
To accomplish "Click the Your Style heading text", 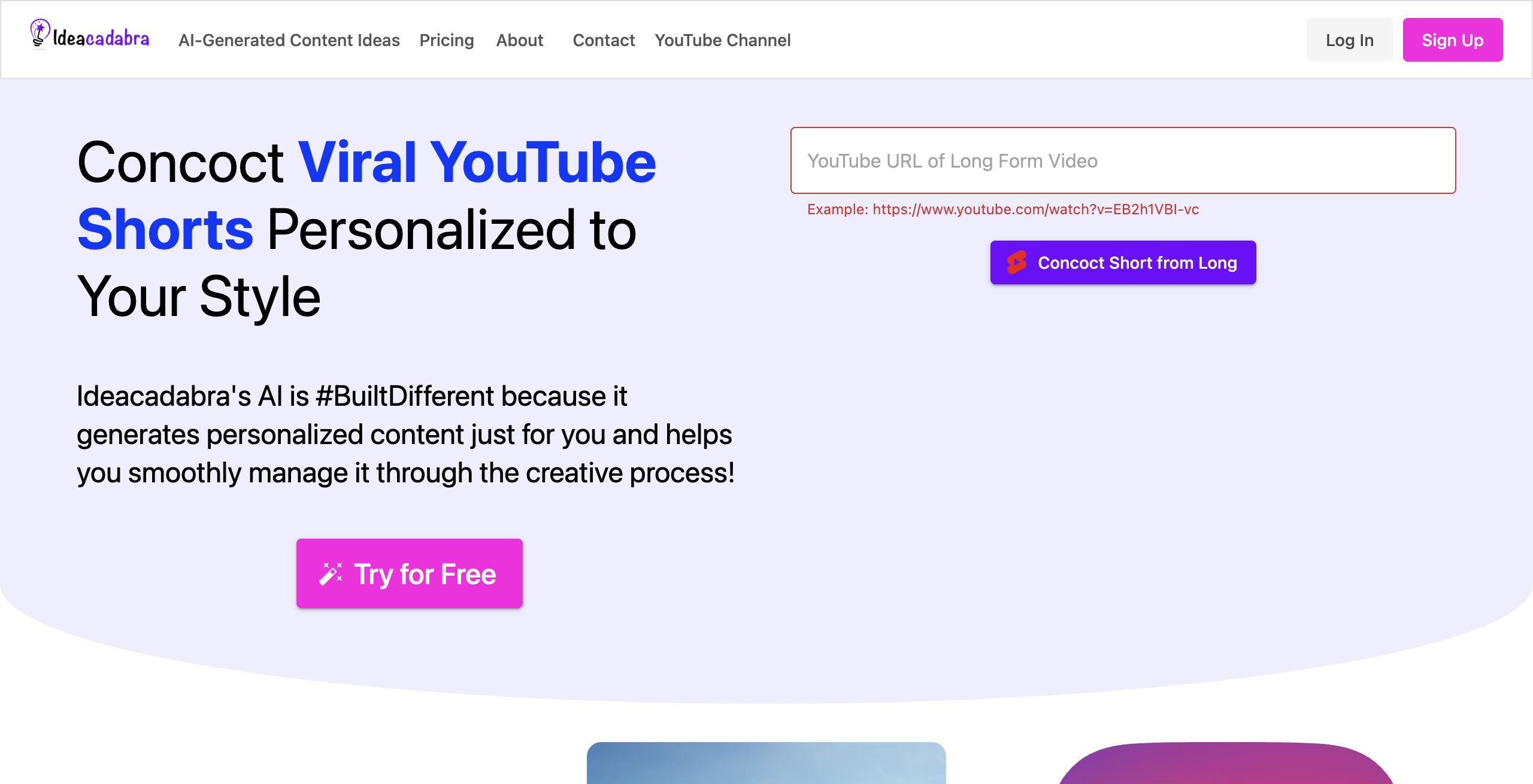I will point(199,297).
